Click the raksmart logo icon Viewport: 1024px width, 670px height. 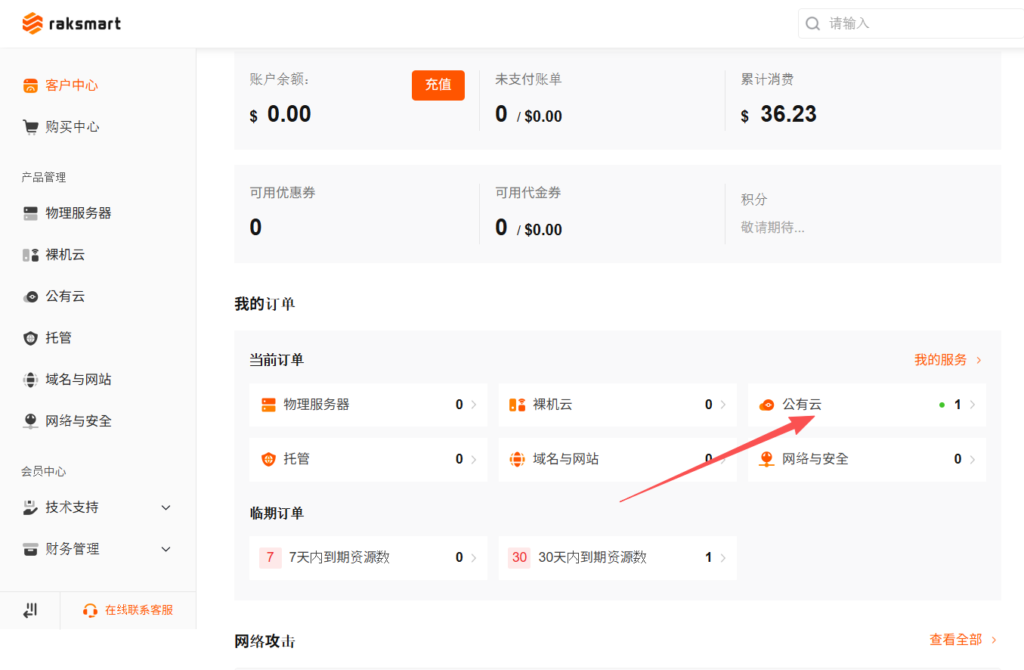click(x=32, y=23)
